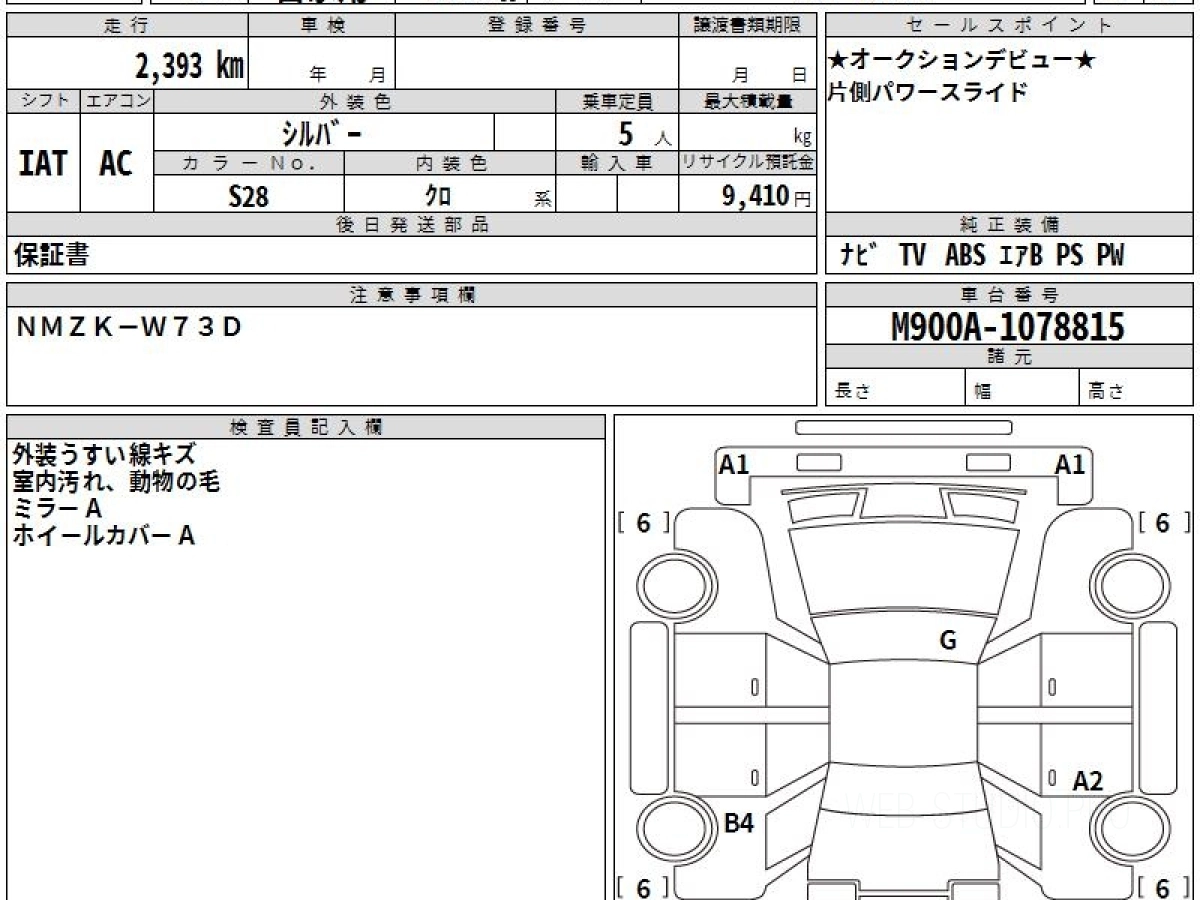Select the front-right tire rating [6]
1200x900 pixels.
click(x=1162, y=523)
